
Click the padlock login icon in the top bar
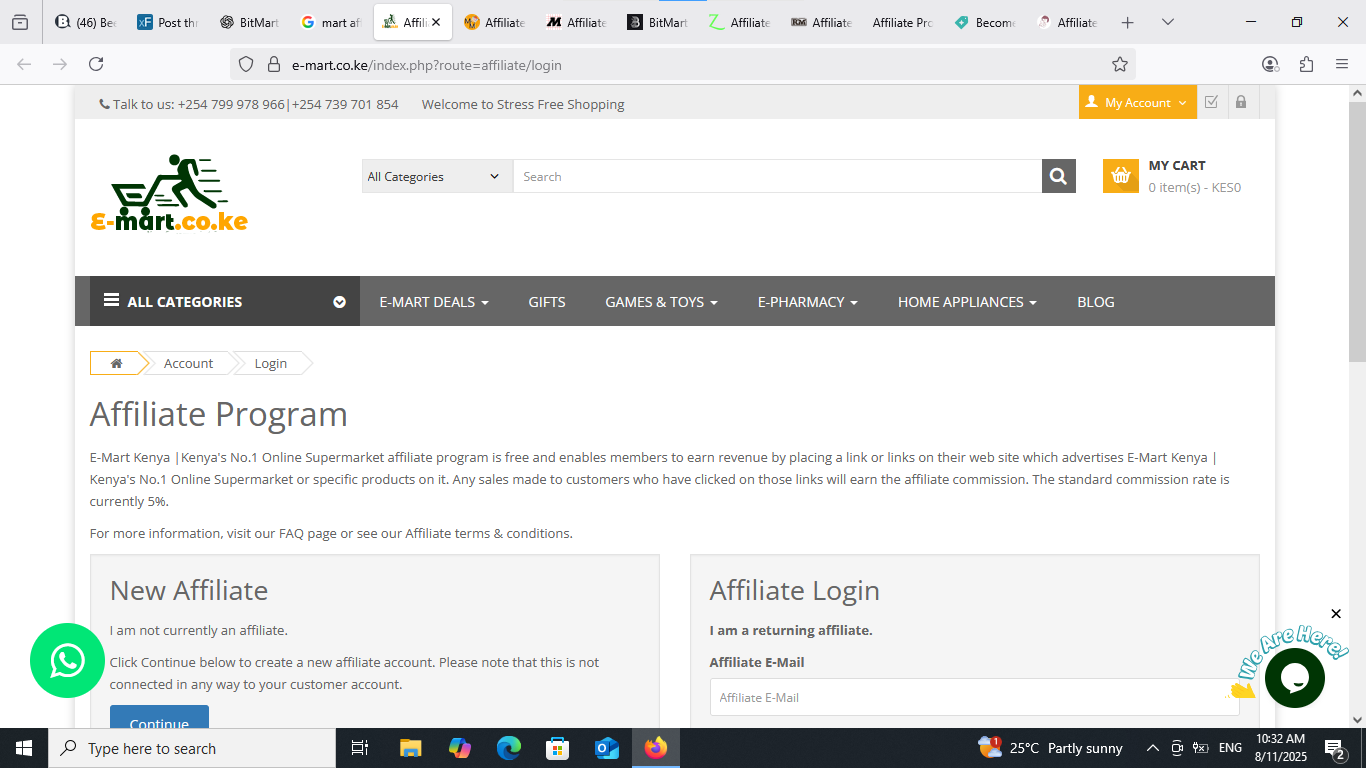point(1241,102)
